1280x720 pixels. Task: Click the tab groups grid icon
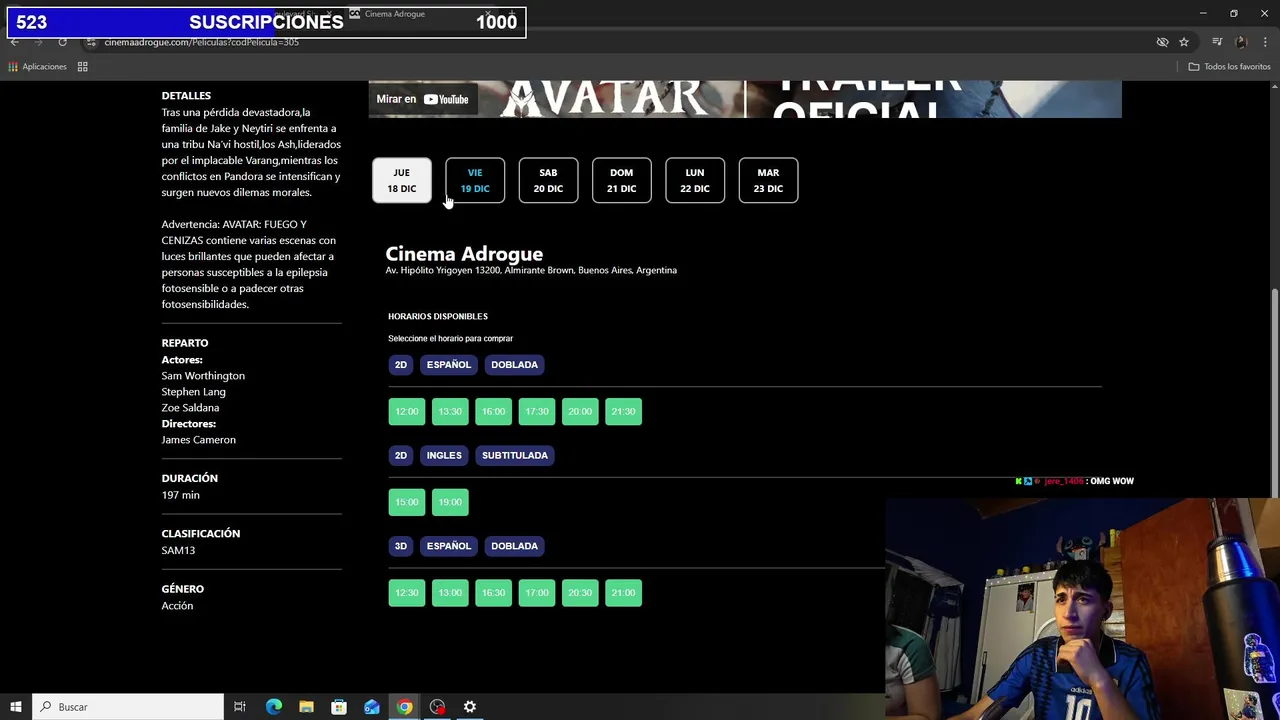(x=83, y=67)
